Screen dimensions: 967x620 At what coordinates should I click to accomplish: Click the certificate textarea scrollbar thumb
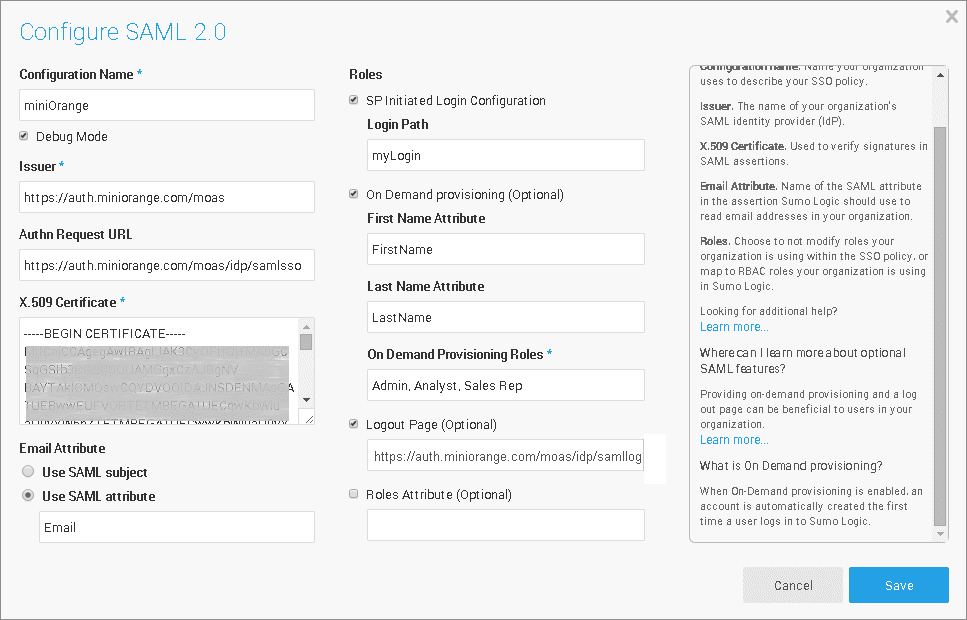(x=307, y=342)
